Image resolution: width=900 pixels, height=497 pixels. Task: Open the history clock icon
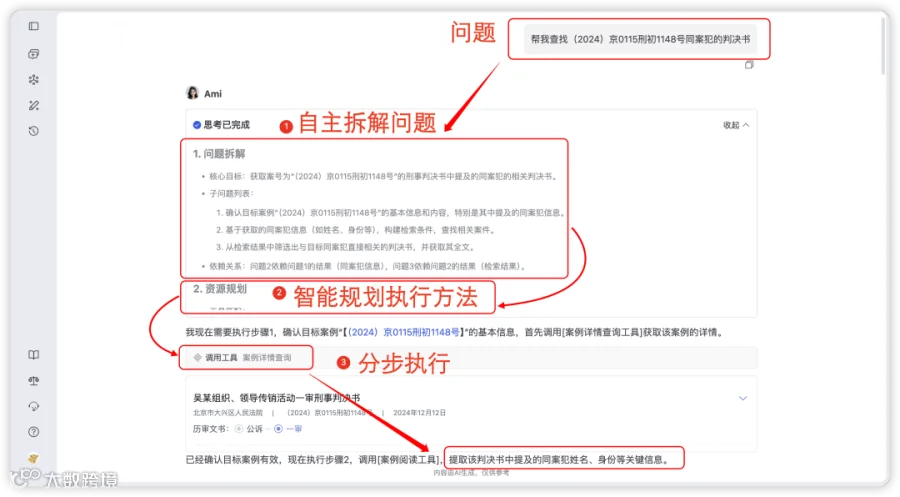pyautogui.click(x=34, y=131)
